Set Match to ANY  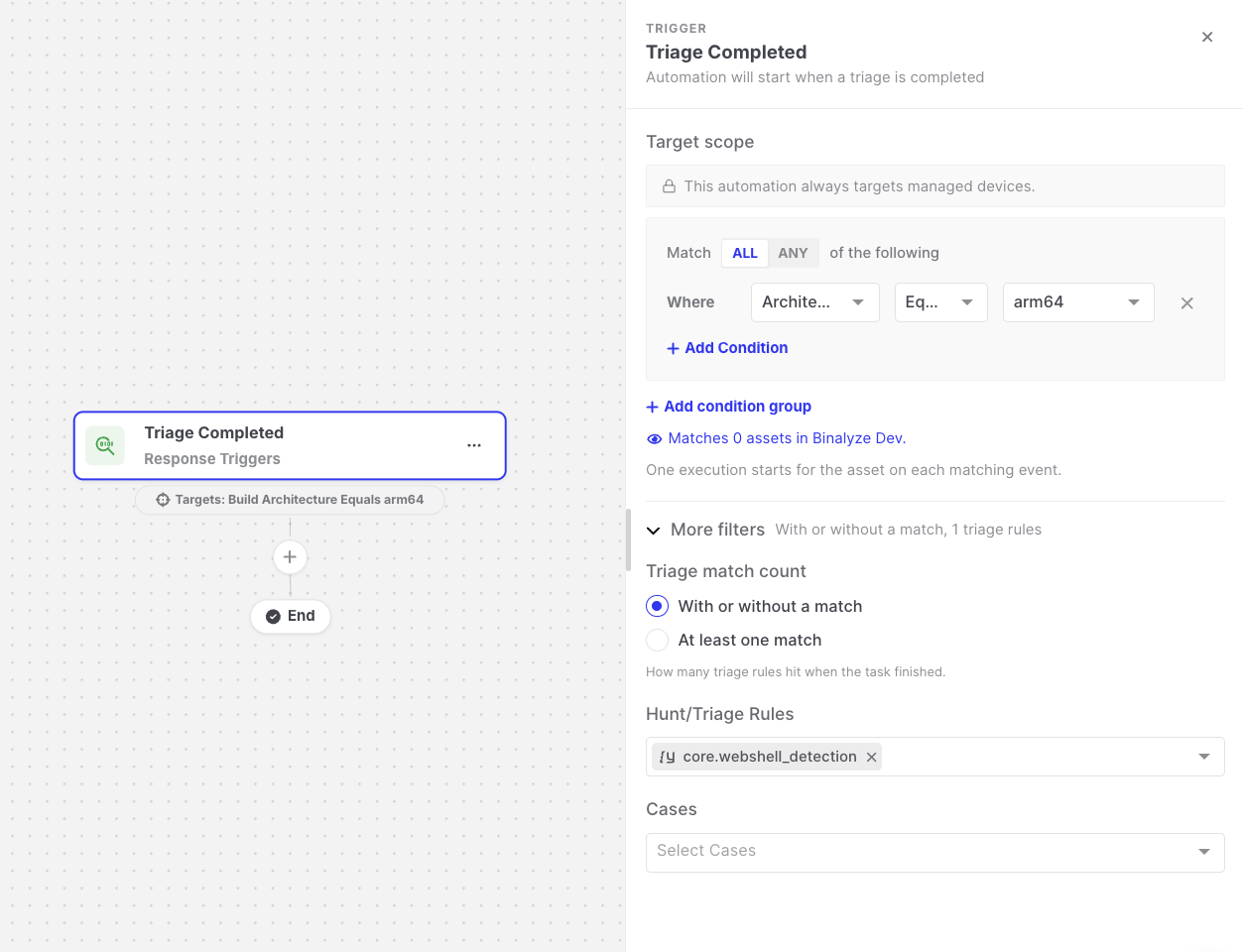[x=793, y=253]
